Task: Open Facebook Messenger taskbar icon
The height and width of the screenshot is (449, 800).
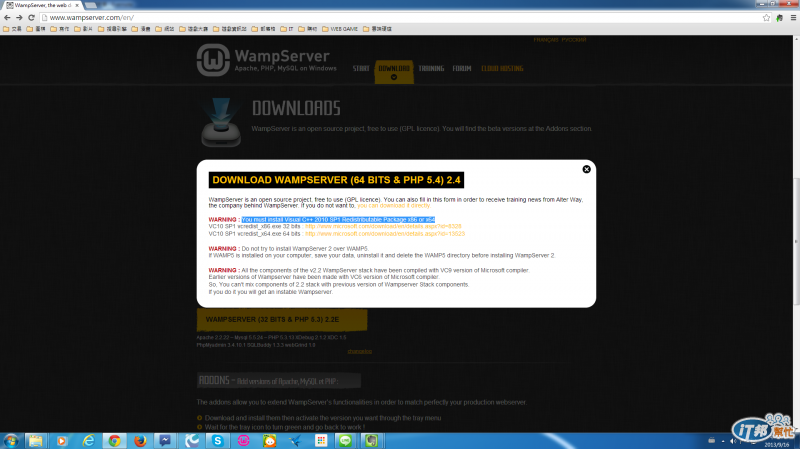Action: tap(165, 441)
